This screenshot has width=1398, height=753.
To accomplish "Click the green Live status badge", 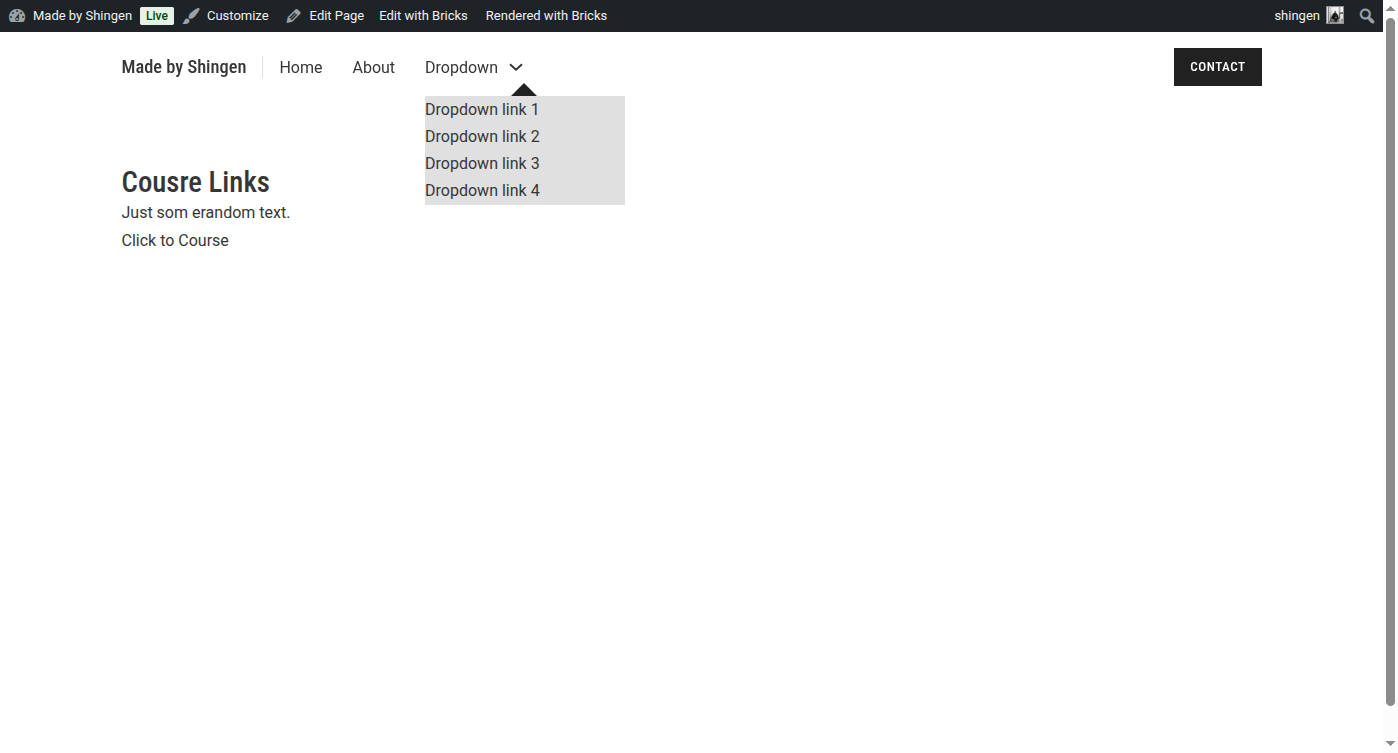I will click(156, 16).
